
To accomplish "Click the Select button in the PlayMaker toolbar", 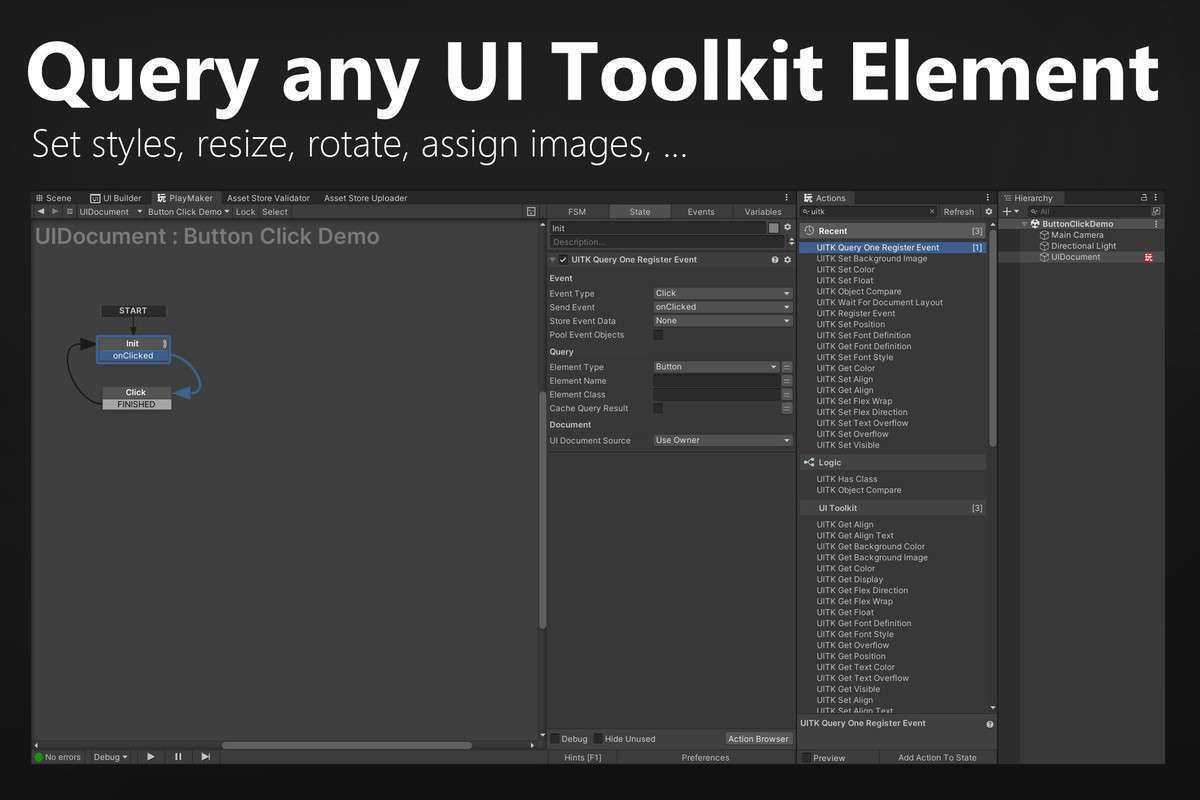I will click(275, 212).
